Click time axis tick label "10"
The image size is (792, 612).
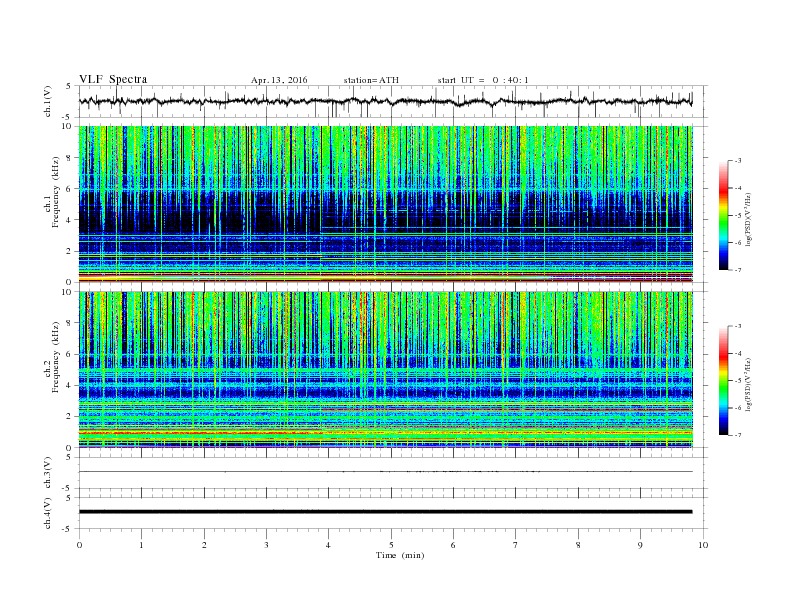[x=703, y=545]
